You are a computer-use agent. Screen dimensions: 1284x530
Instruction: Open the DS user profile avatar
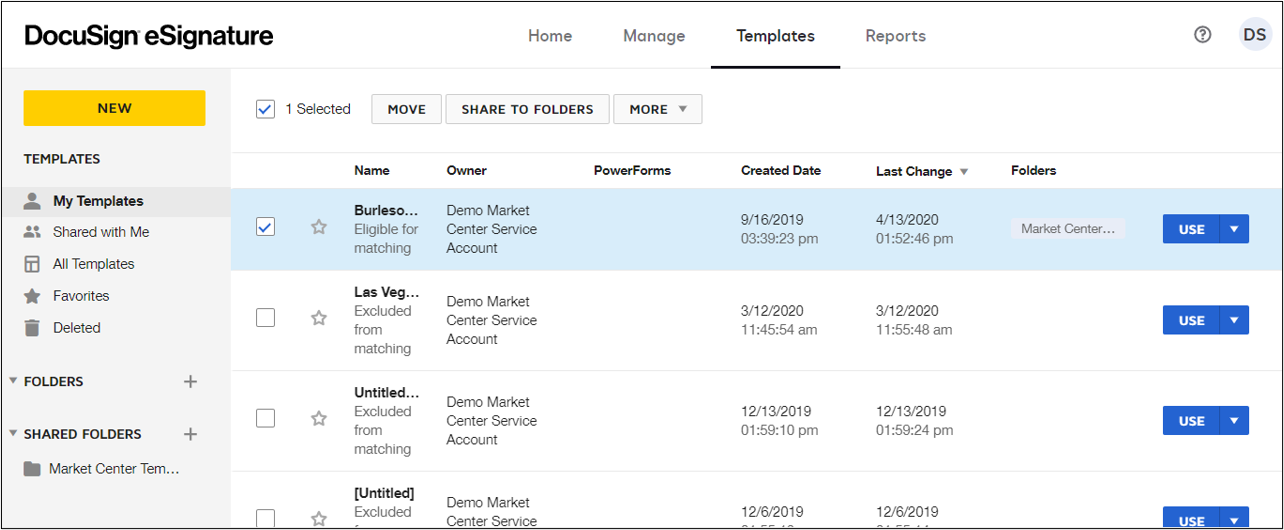(x=1254, y=35)
